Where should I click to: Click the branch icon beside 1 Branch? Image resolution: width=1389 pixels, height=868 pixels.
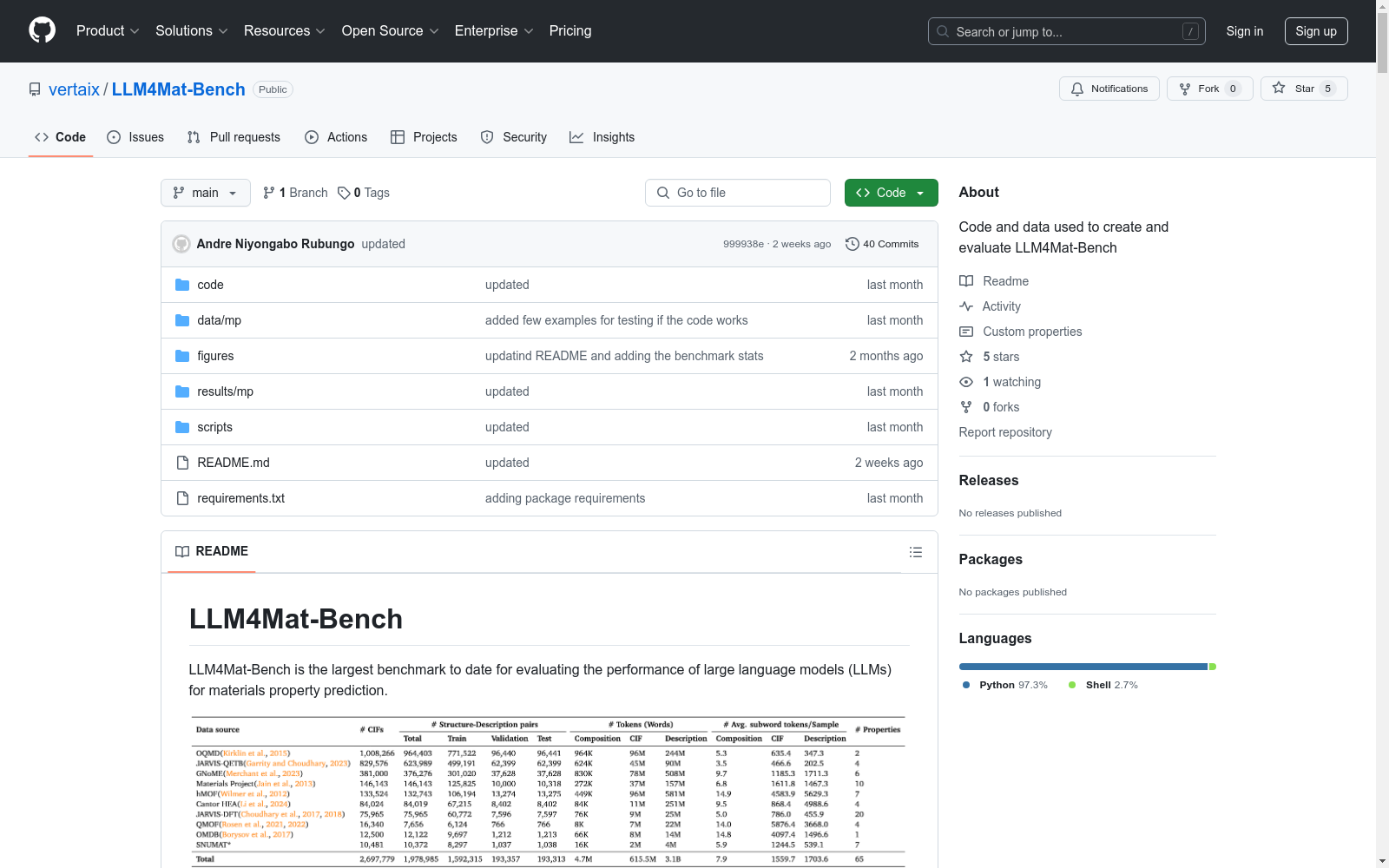[269, 193]
